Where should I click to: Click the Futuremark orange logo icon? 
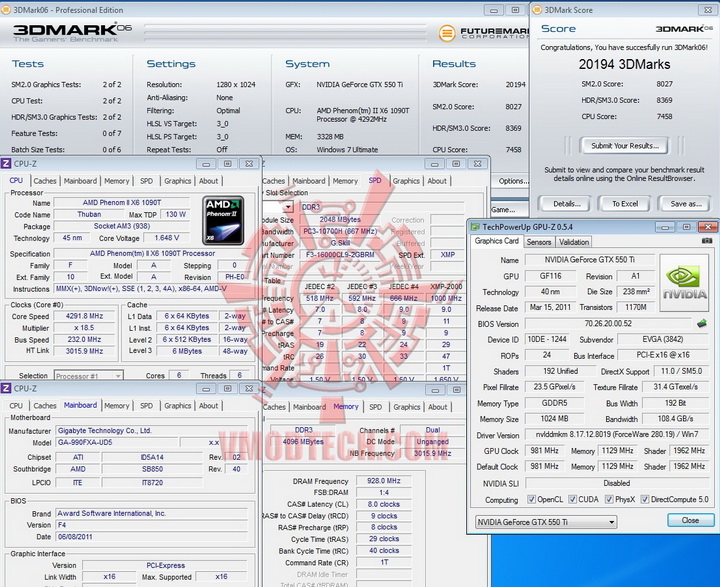pyautogui.click(x=447, y=33)
